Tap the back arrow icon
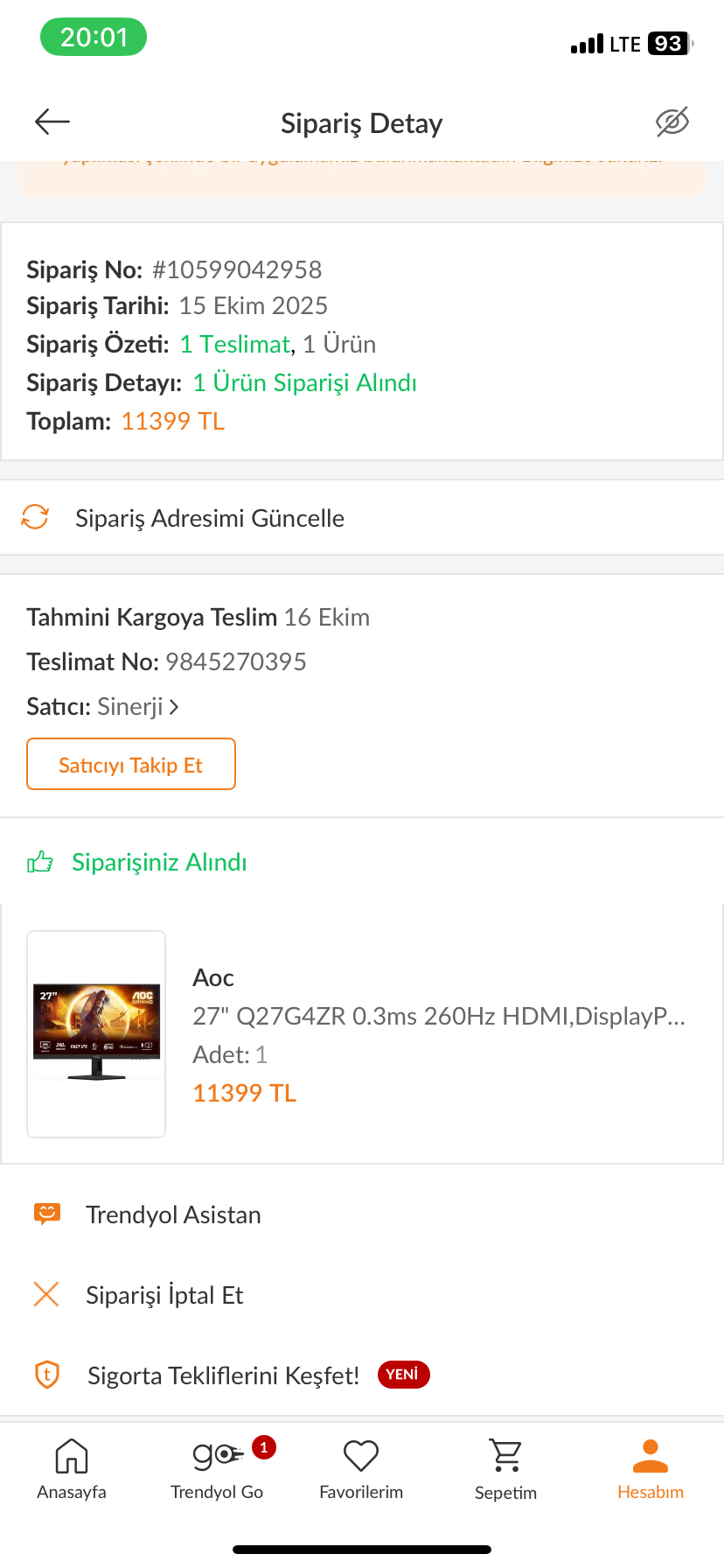Screen dimensions: 724x1568 pos(52,122)
